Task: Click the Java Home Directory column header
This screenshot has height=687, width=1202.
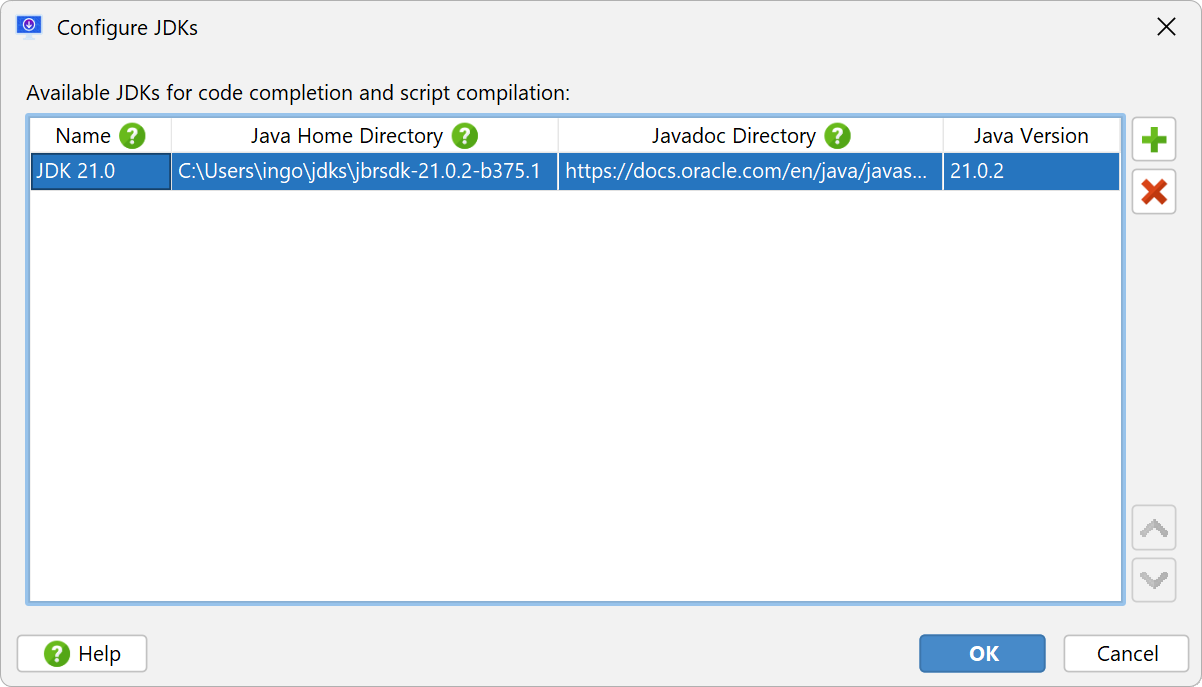Action: point(346,136)
